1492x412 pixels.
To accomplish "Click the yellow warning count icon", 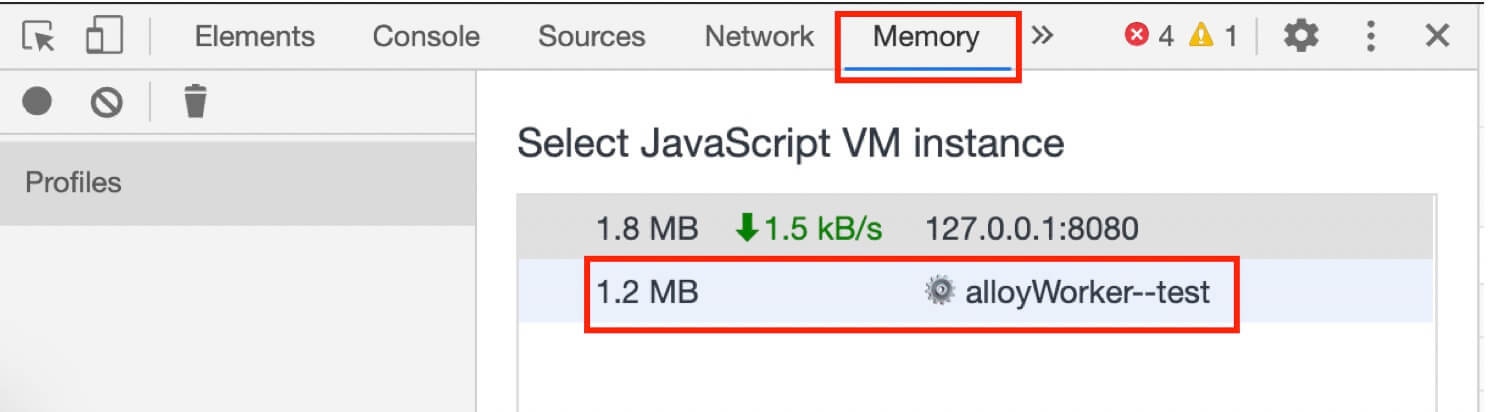I will 1201,37.
